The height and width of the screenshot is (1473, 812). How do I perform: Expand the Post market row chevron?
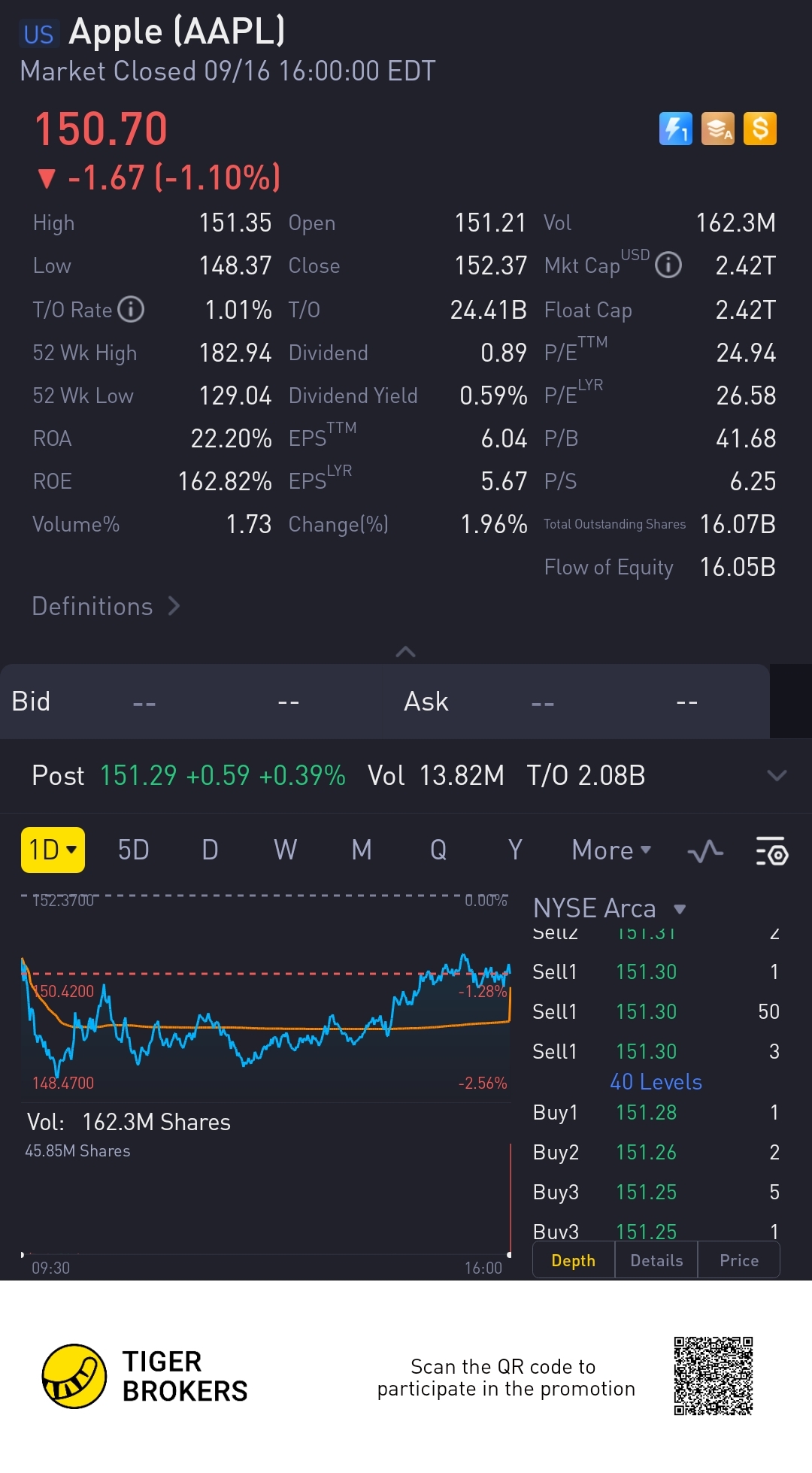coord(777,775)
